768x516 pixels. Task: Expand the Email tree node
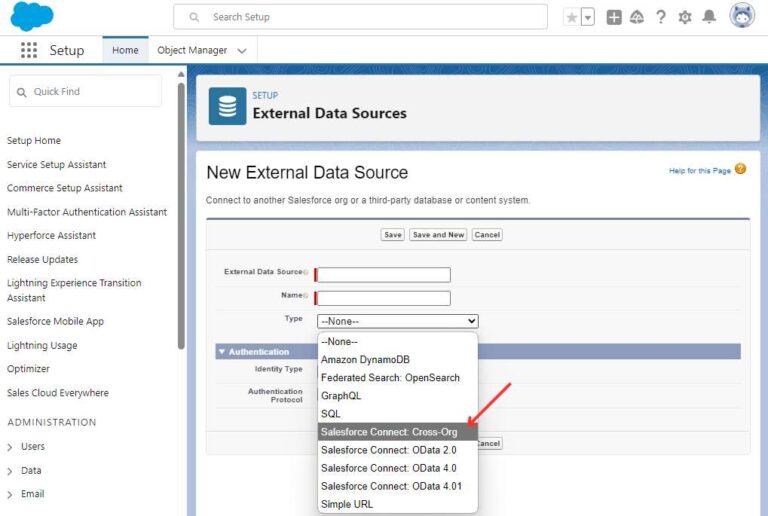click(x=10, y=494)
